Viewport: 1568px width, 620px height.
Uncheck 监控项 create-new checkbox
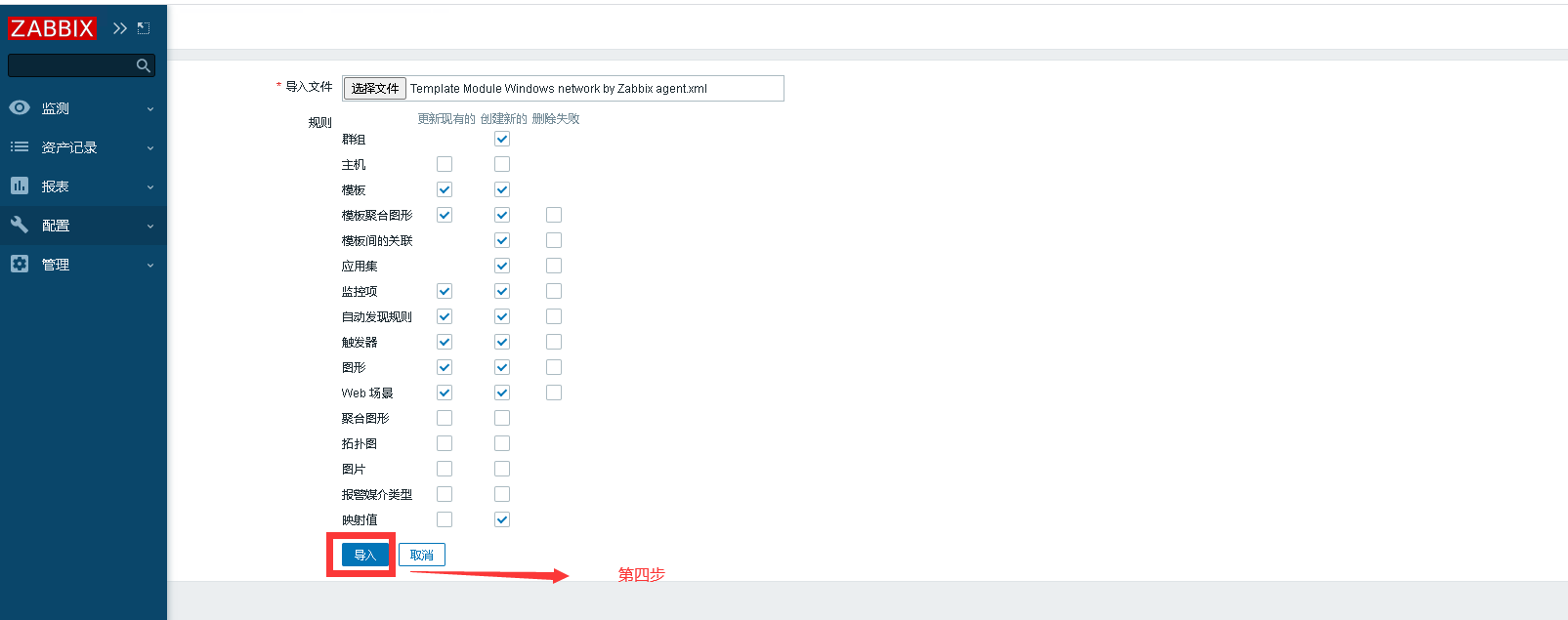click(x=502, y=291)
